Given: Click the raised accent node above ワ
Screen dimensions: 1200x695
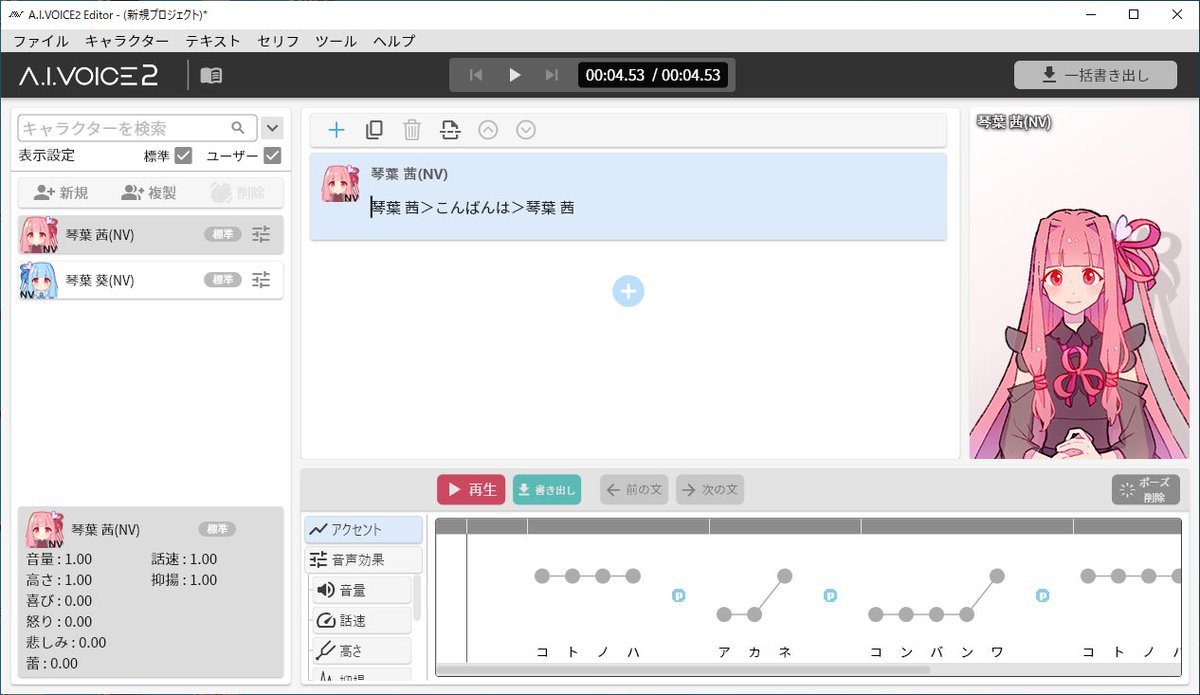Looking at the screenshot, I should pos(997,576).
